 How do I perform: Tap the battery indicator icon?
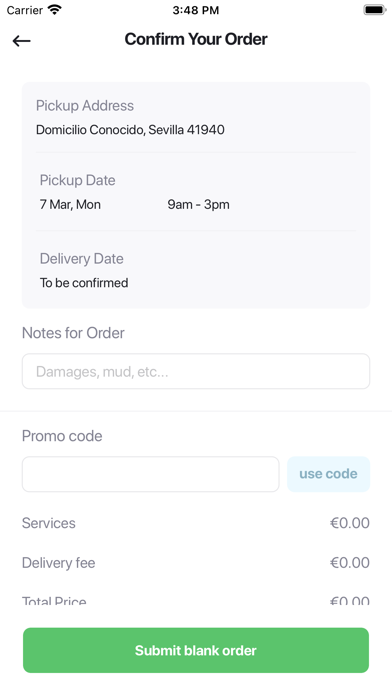coord(375,10)
